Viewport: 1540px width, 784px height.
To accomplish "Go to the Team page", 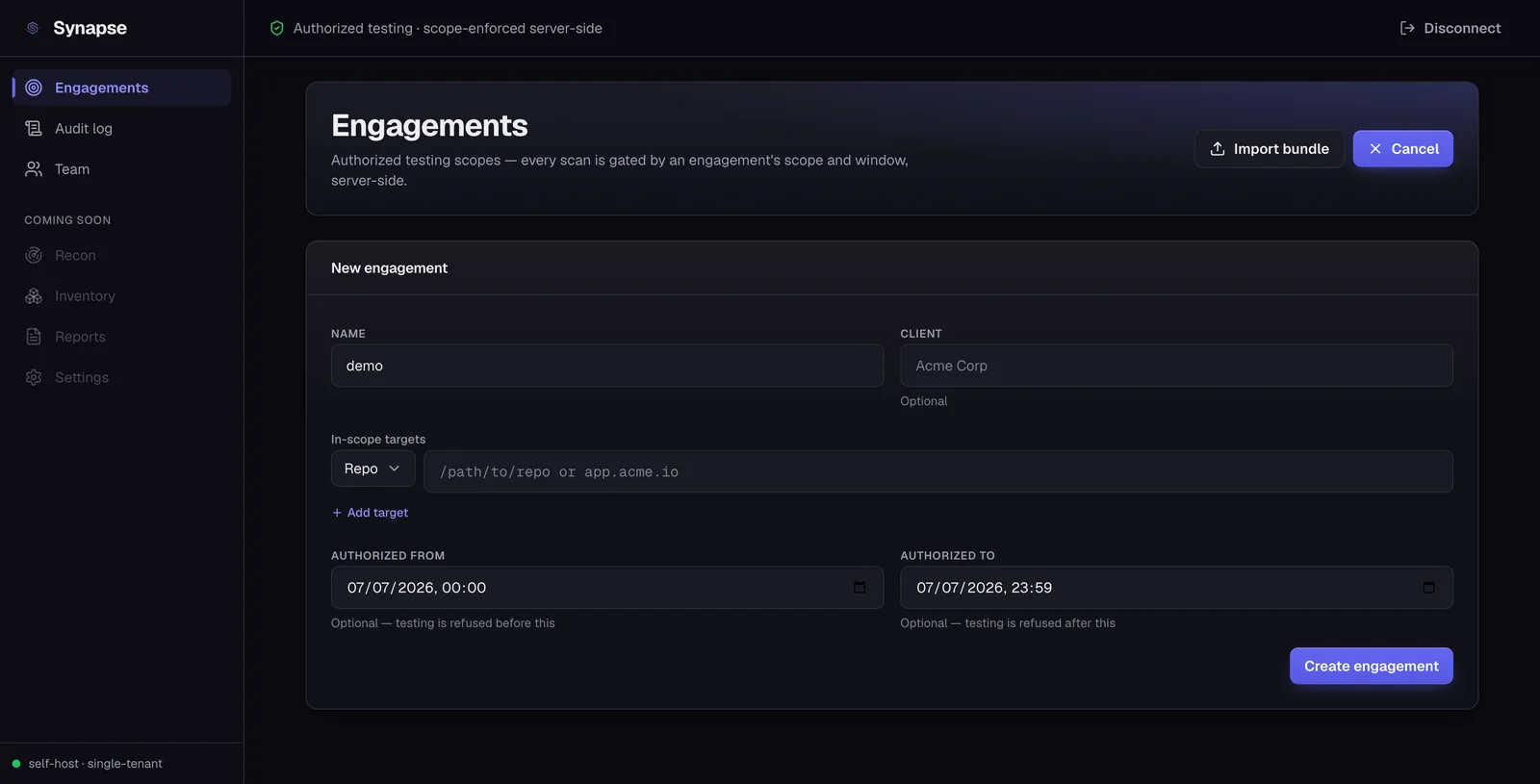I will [121, 169].
